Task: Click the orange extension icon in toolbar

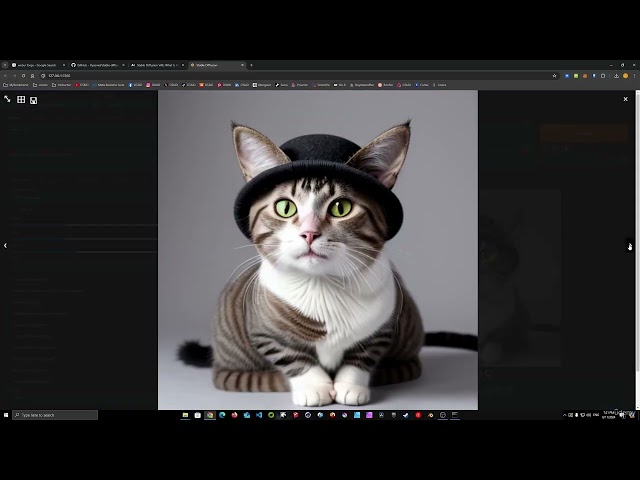Action: click(x=585, y=76)
